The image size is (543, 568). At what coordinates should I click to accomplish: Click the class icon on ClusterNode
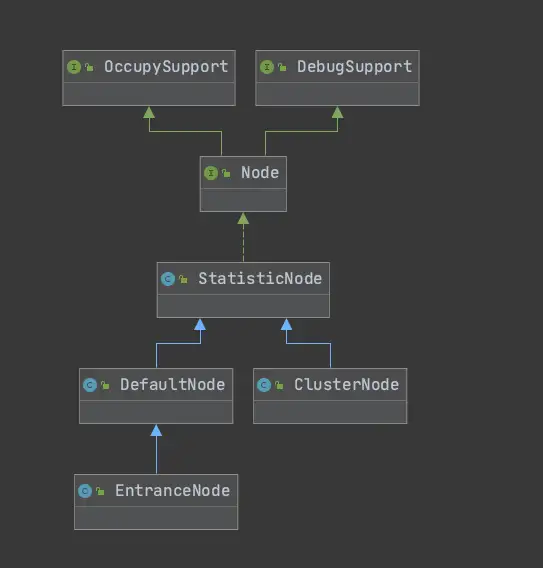coord(264,385)
